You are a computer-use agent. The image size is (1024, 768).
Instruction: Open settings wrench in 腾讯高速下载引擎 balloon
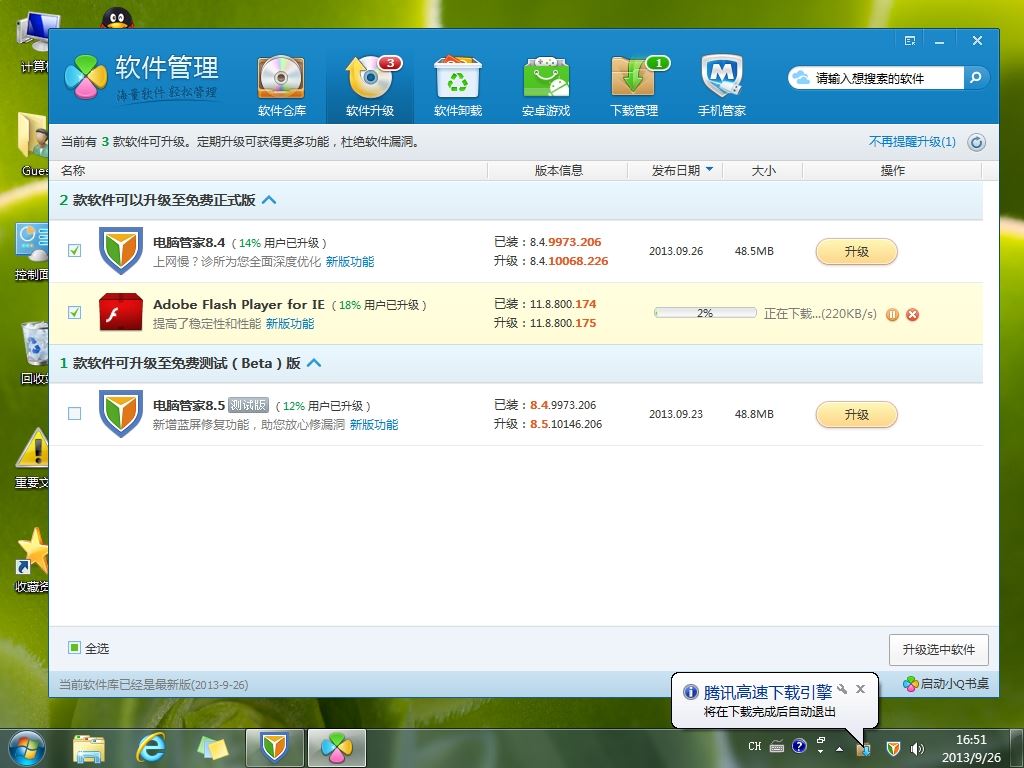click(x=842, y=689)
